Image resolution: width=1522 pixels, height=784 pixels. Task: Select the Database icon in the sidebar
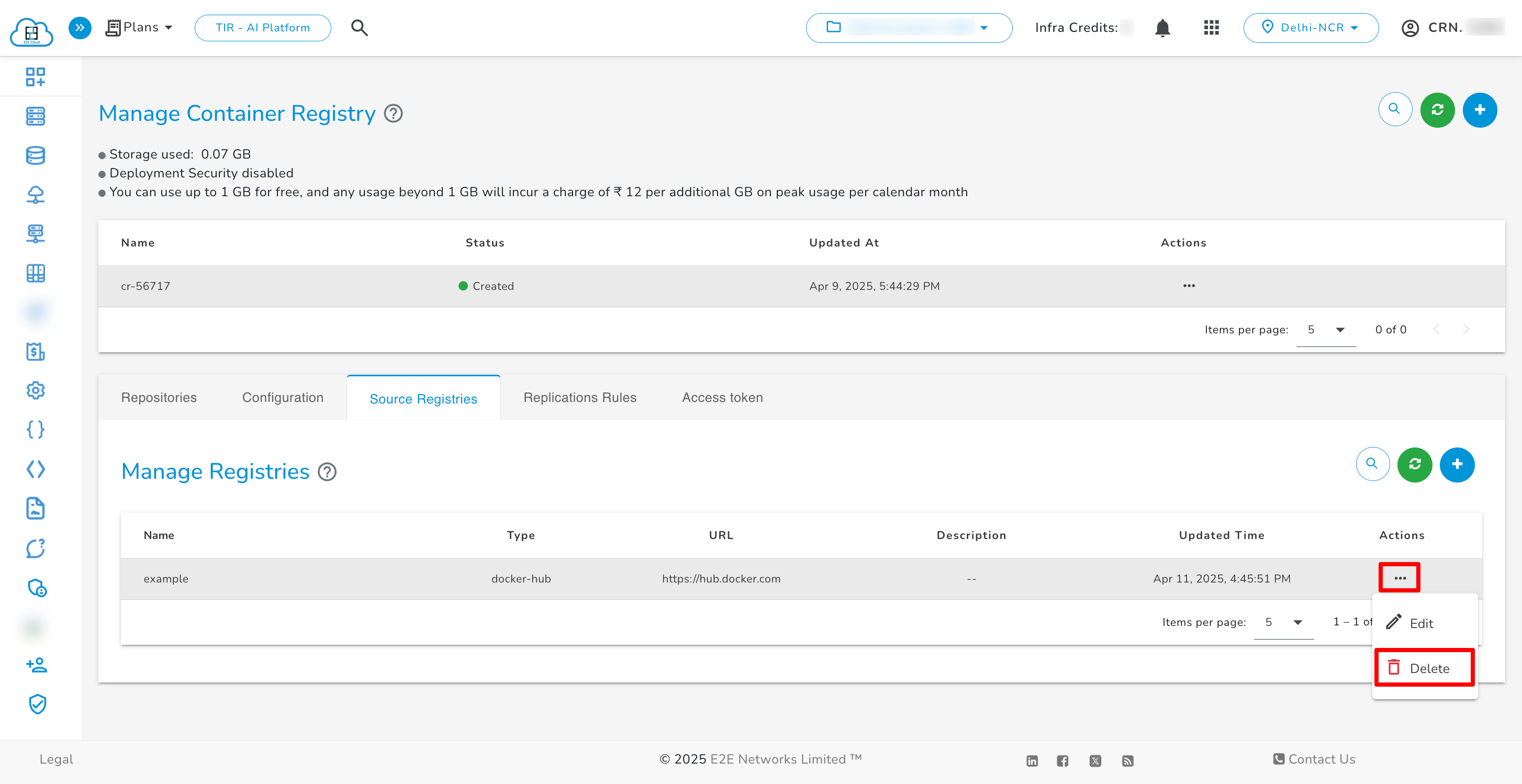[x=36, y=155]
